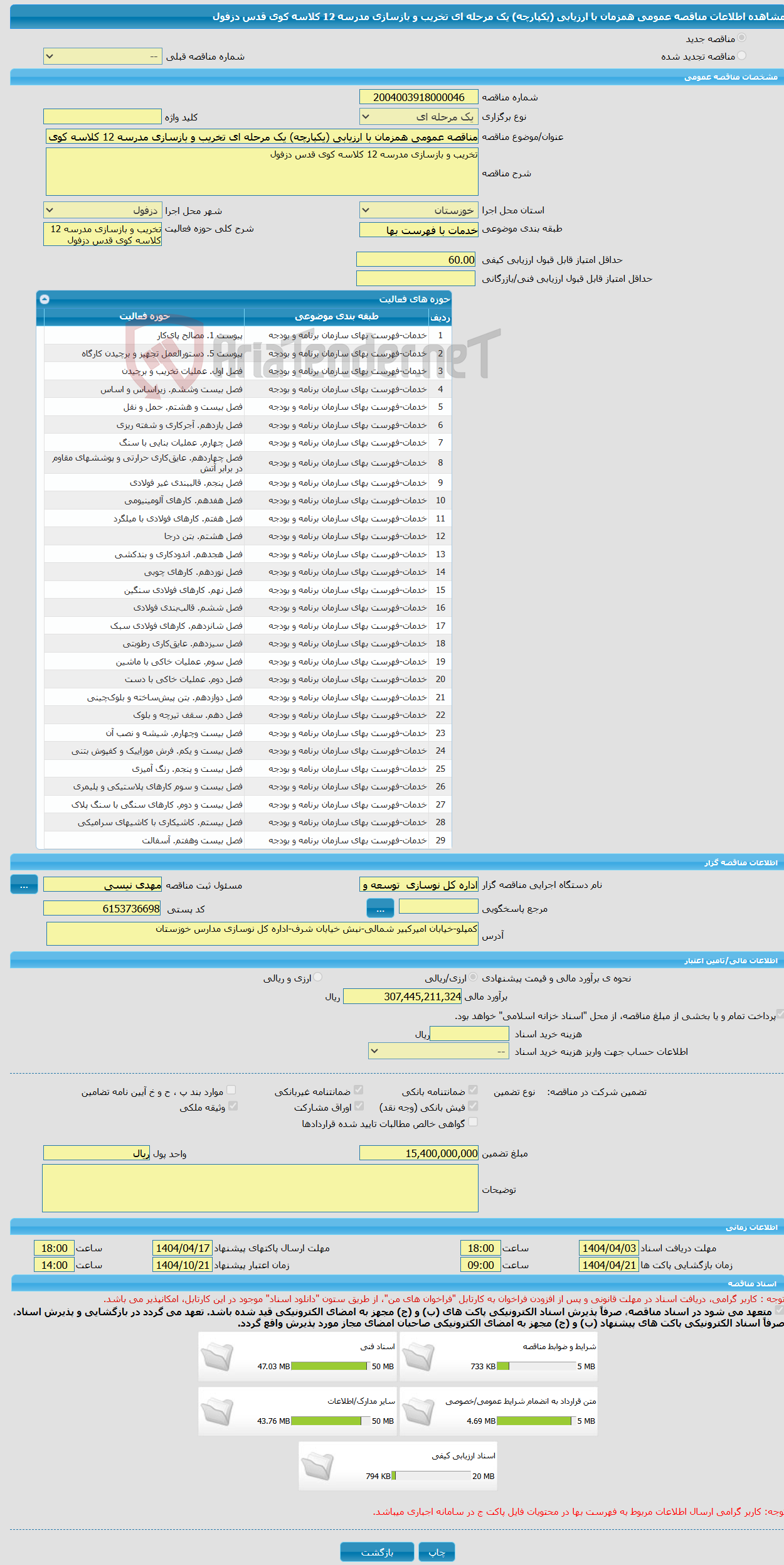The image size is (784, 1565).
Task: Toggle the property collateral checkbox
Action: pyautogui.click(x=233, y=1106)
